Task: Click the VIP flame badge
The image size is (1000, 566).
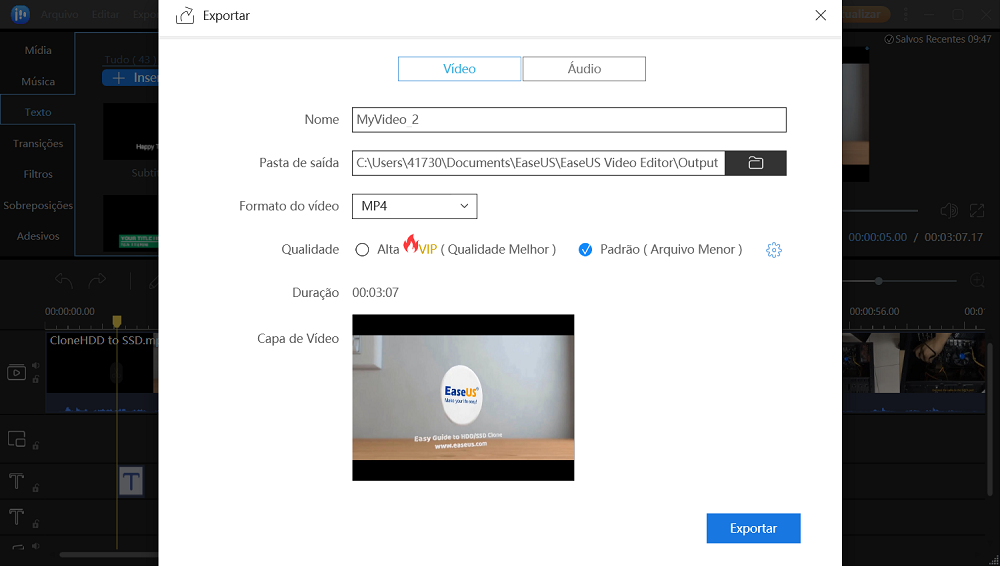Action: [x=420, y=246]
